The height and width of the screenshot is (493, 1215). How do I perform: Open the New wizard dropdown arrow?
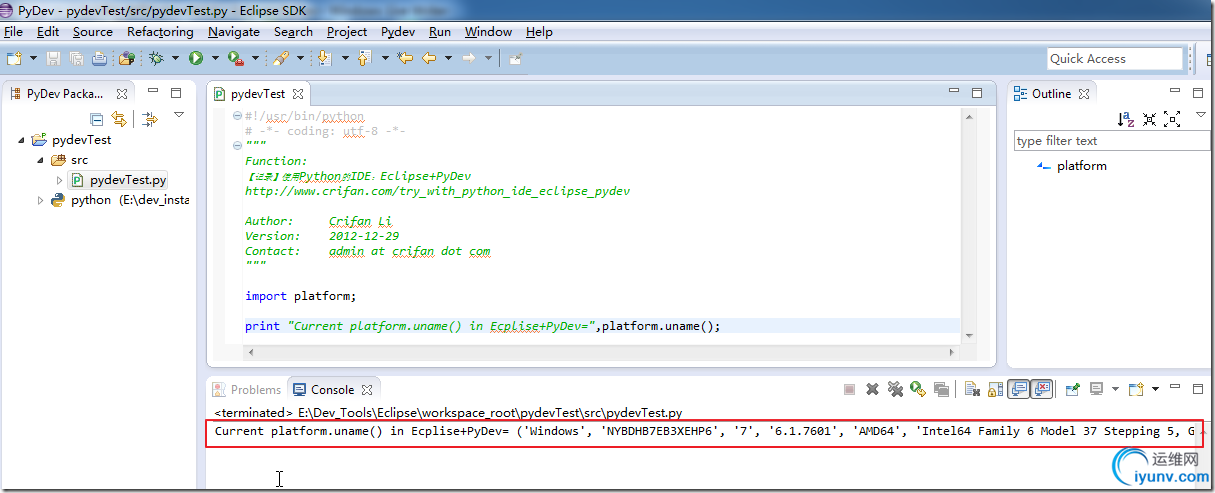[33, 58]
